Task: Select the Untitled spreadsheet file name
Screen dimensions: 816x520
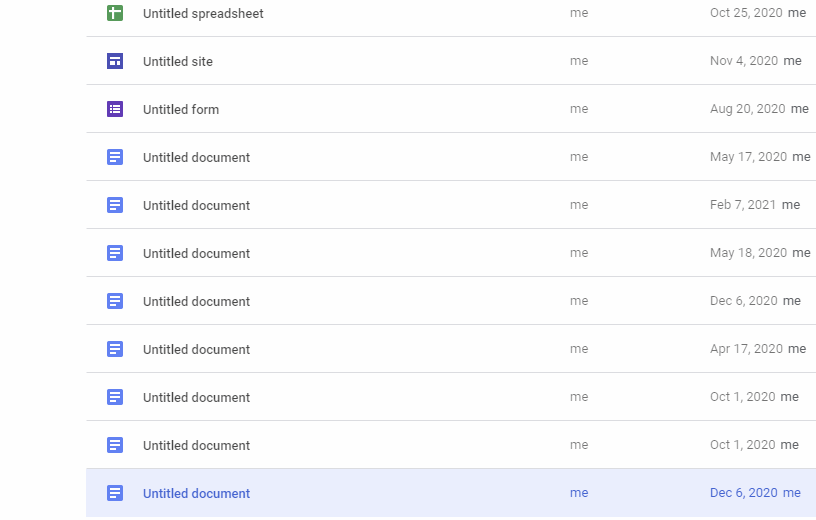Action: coord(203,14)
